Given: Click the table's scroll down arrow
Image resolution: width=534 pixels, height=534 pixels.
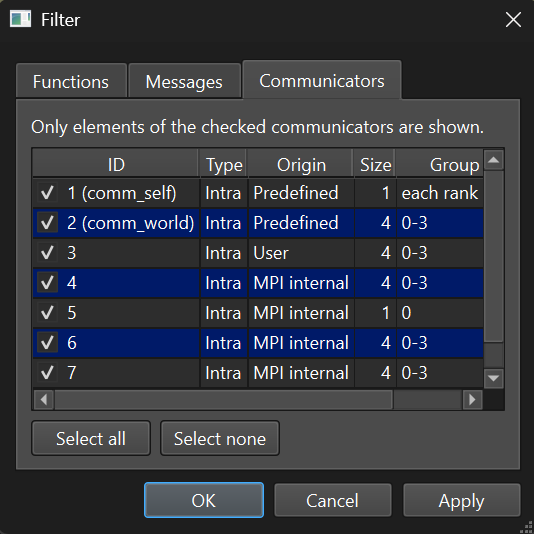Looking at the screenshot, I should 494,378.
